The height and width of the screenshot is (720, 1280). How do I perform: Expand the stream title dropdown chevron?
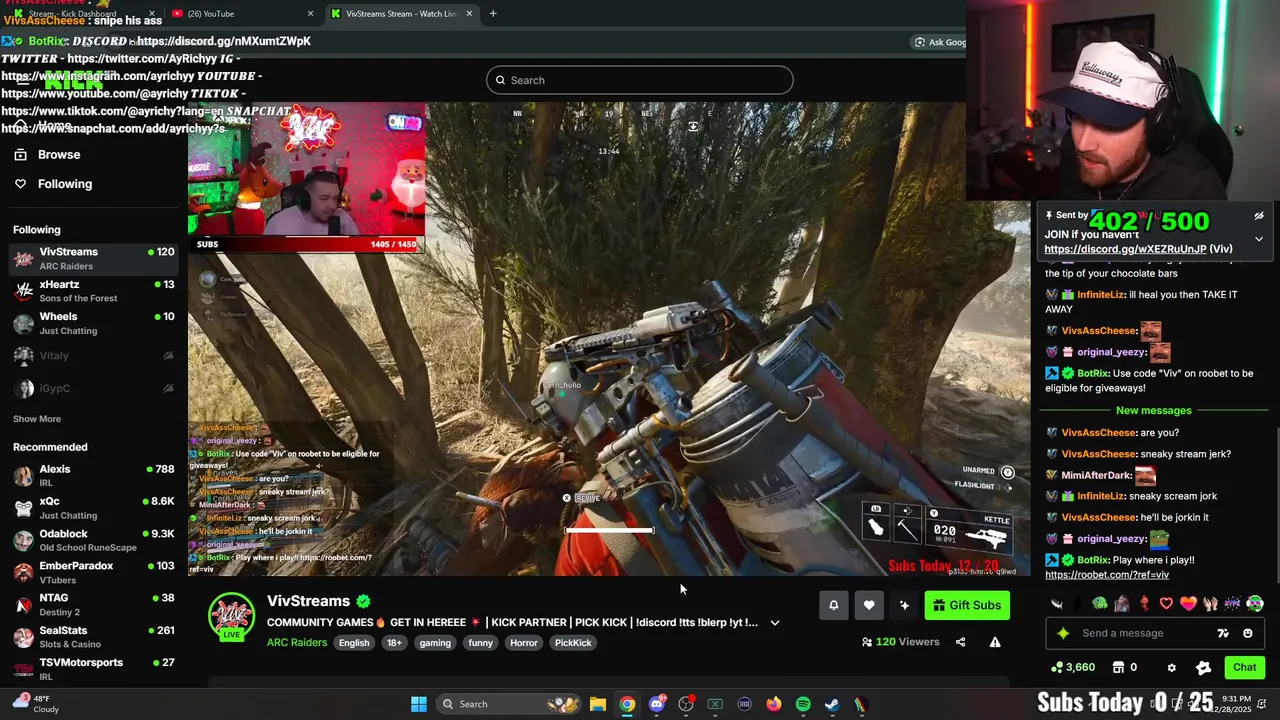point(774,623)
